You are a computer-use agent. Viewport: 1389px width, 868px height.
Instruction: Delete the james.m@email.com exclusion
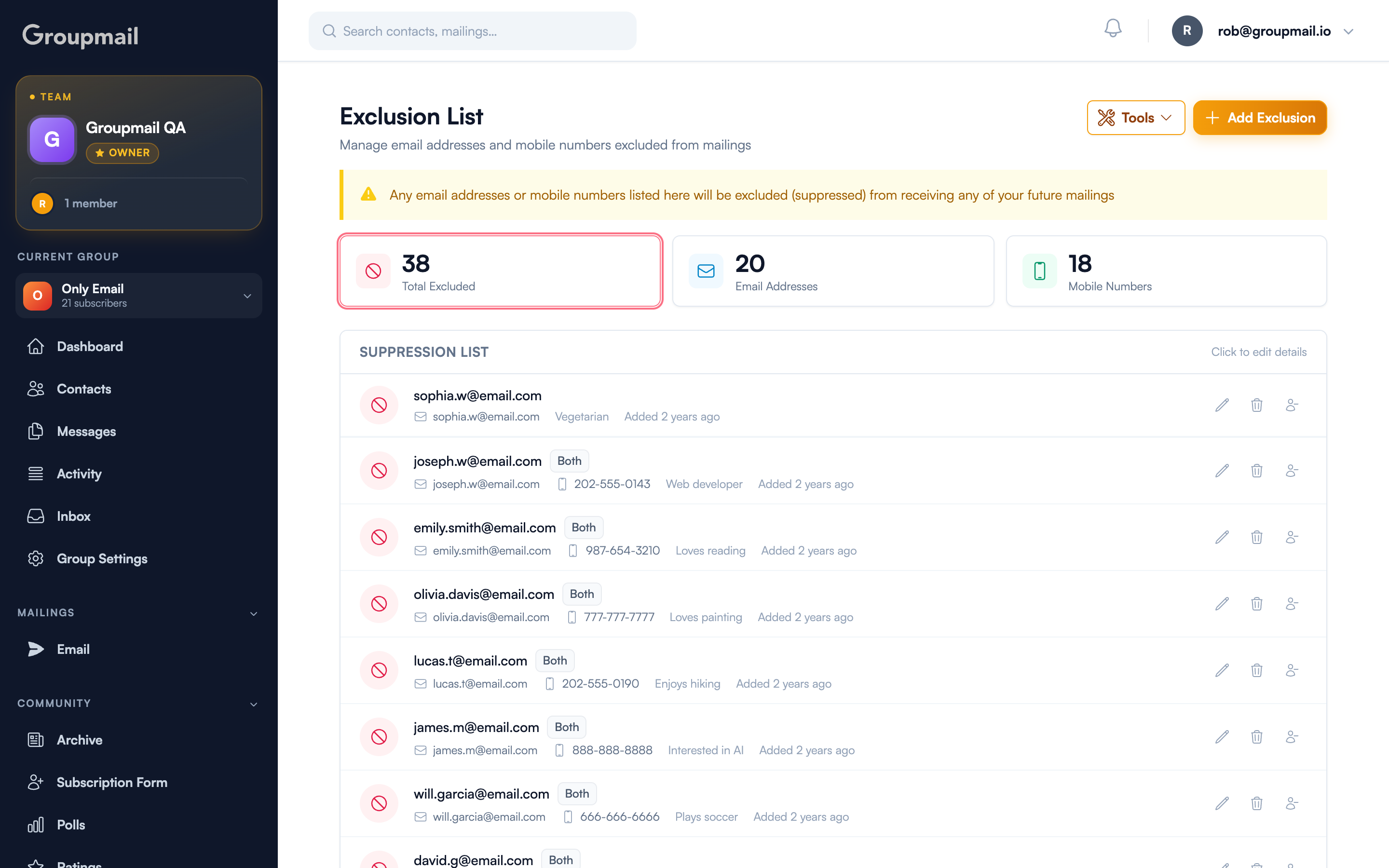1256,737
